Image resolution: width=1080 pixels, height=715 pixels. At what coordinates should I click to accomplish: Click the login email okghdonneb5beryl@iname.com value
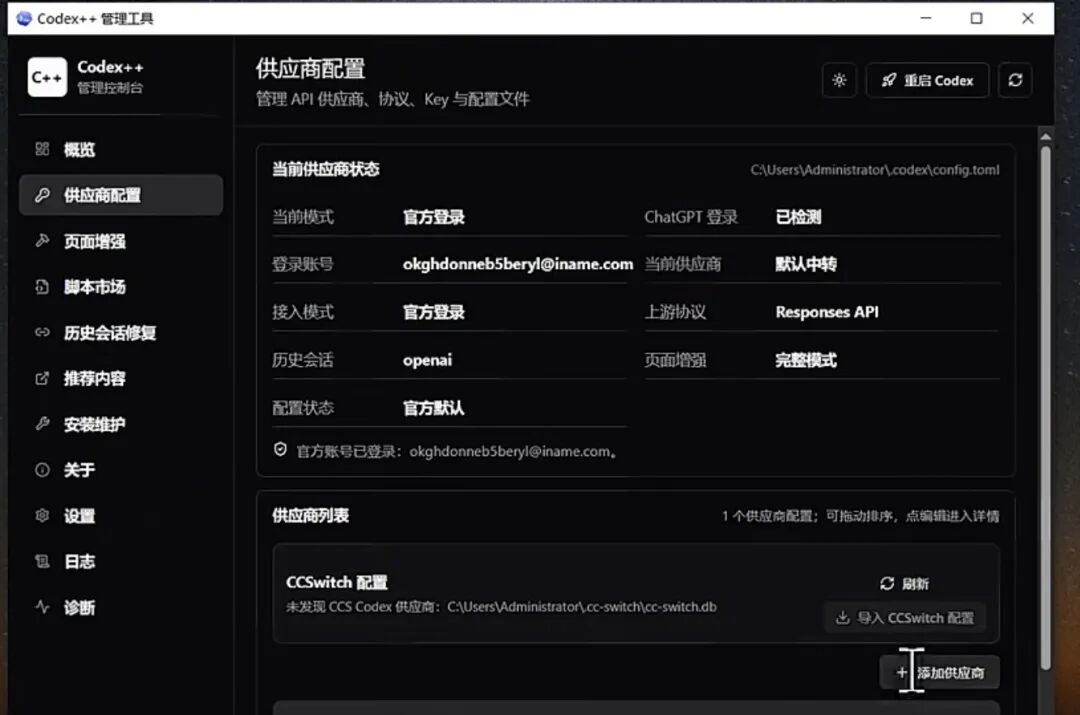518,264
